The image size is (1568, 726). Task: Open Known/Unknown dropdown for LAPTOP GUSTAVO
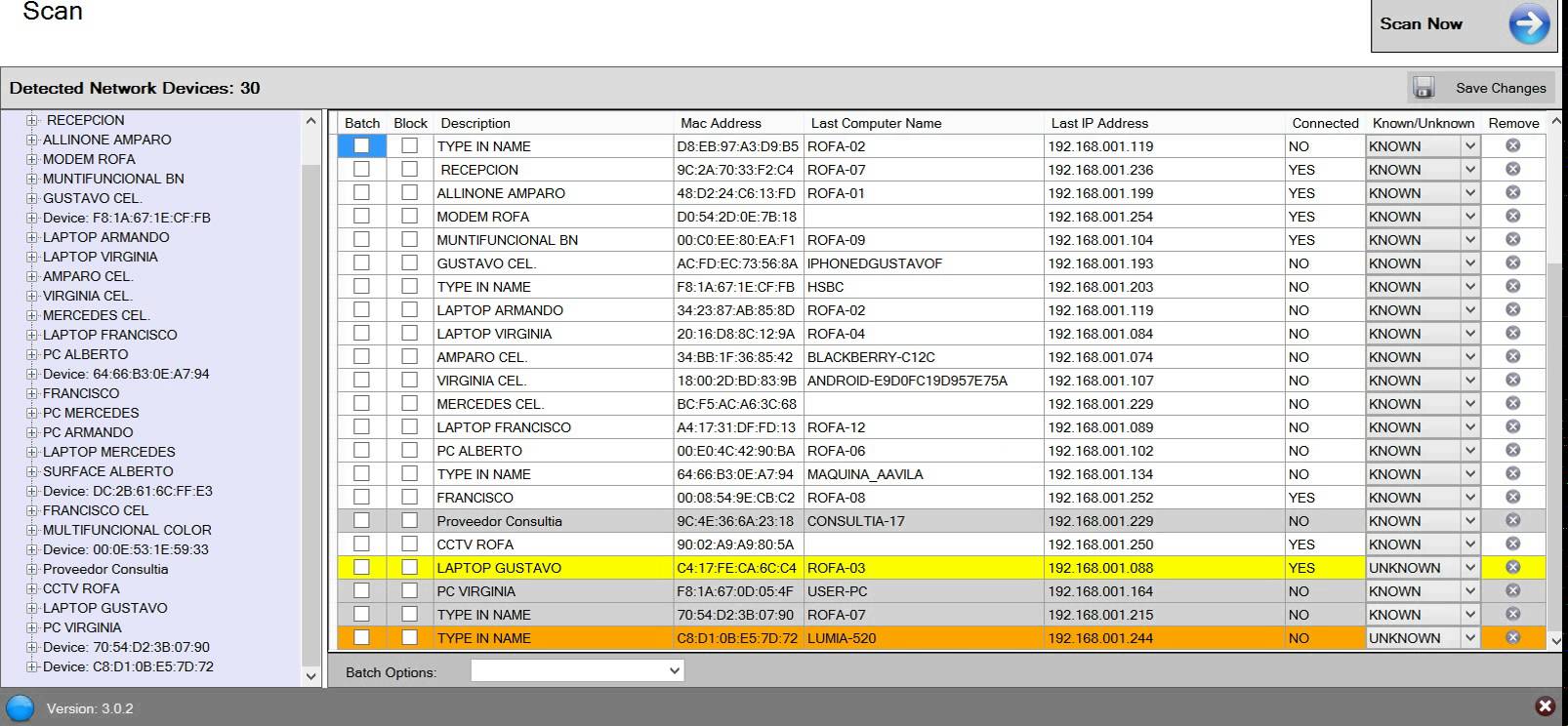coord(1469,568)
